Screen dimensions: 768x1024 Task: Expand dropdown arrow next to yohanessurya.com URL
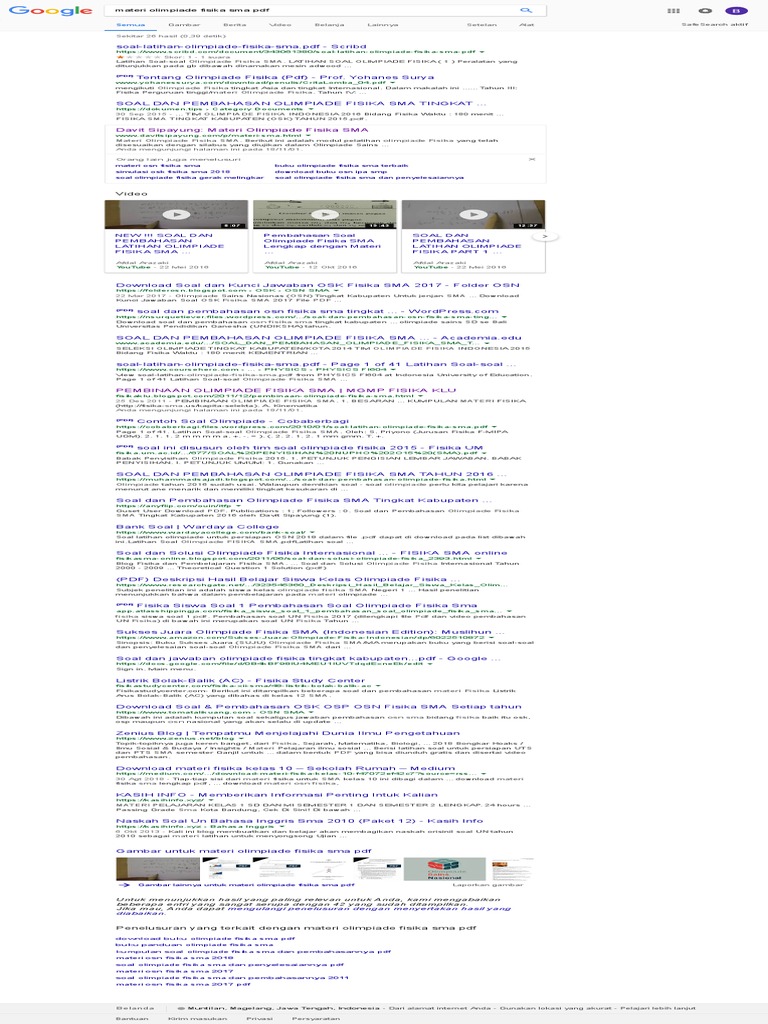pyautogui.click(x=392, y=83)
